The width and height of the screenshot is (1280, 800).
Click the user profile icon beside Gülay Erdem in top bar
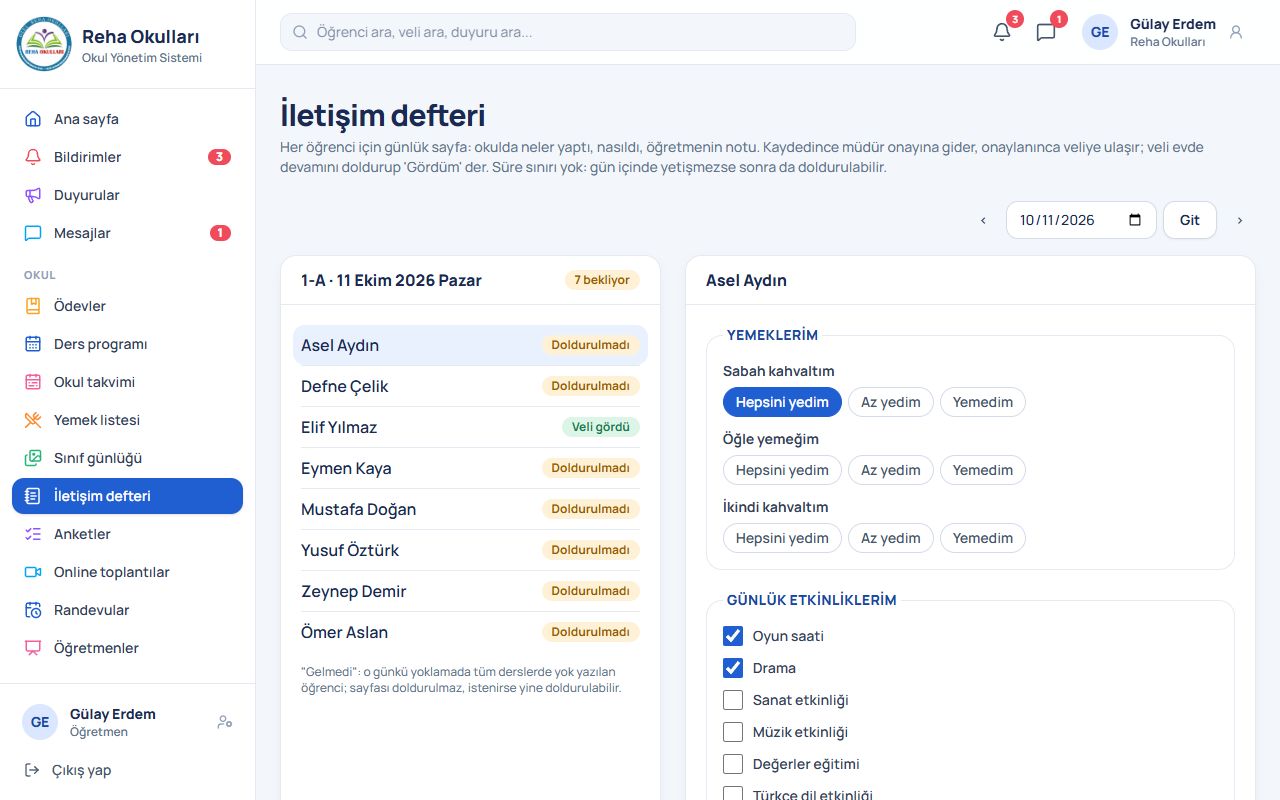(x=1236, y=32)
